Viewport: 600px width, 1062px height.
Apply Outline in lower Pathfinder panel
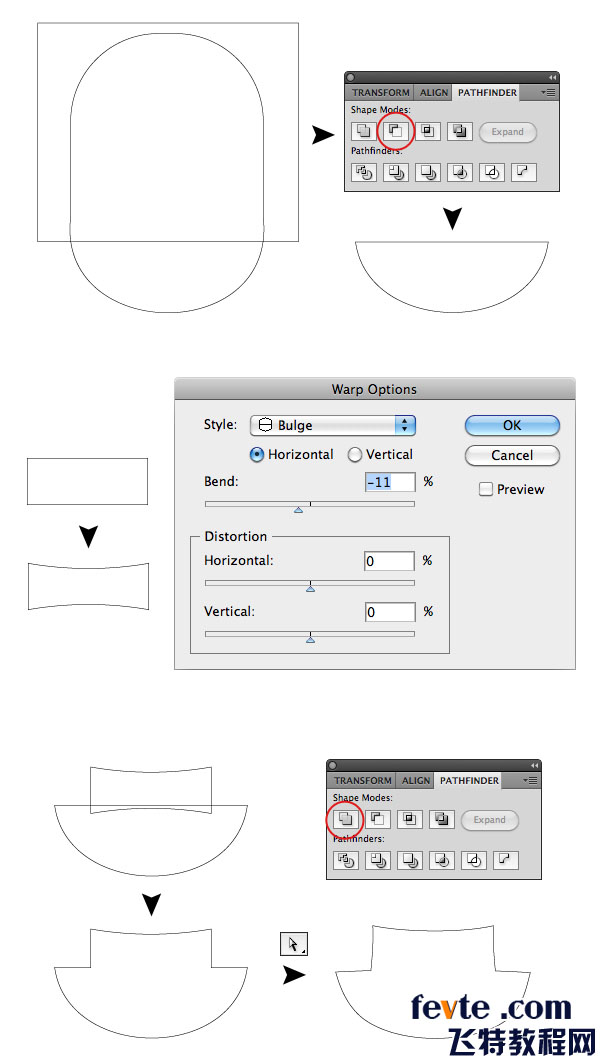pyautogui.click(x=473, y=860)
